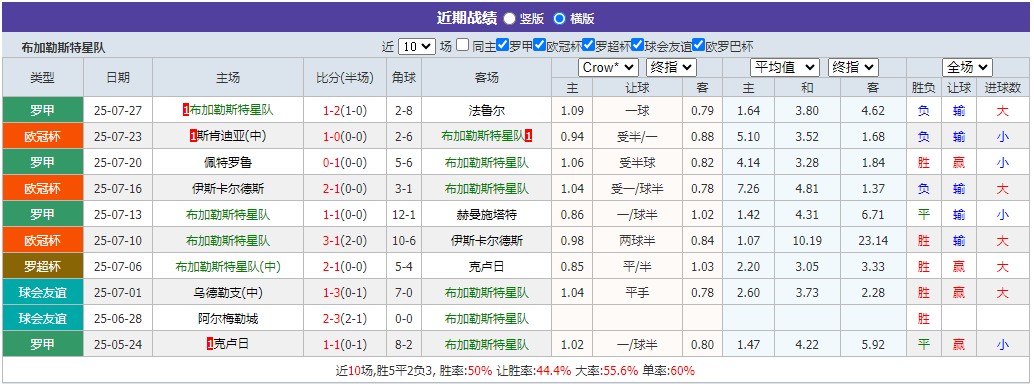This screenshot has width=1034, height=384.
Task: Click the 两球半 handicap cell
Action: pyautogui.click(x=638, y=241)
